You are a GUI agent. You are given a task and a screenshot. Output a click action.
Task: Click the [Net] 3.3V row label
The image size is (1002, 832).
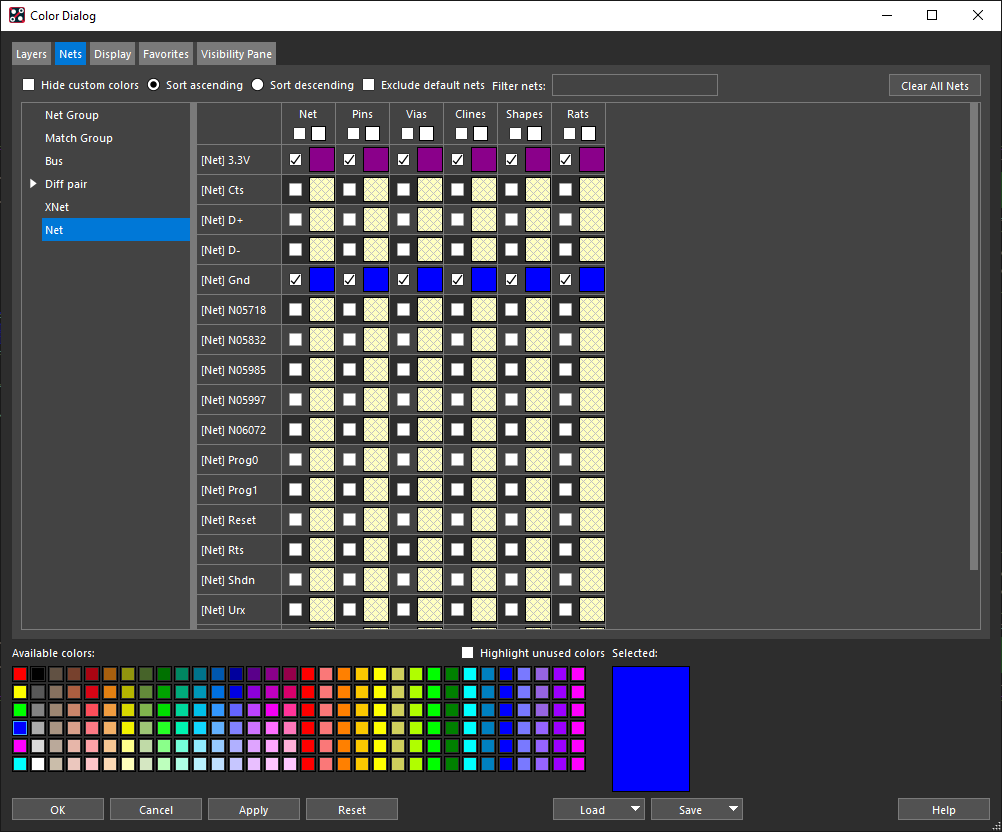pyautogui.click(x=226, y=160)
